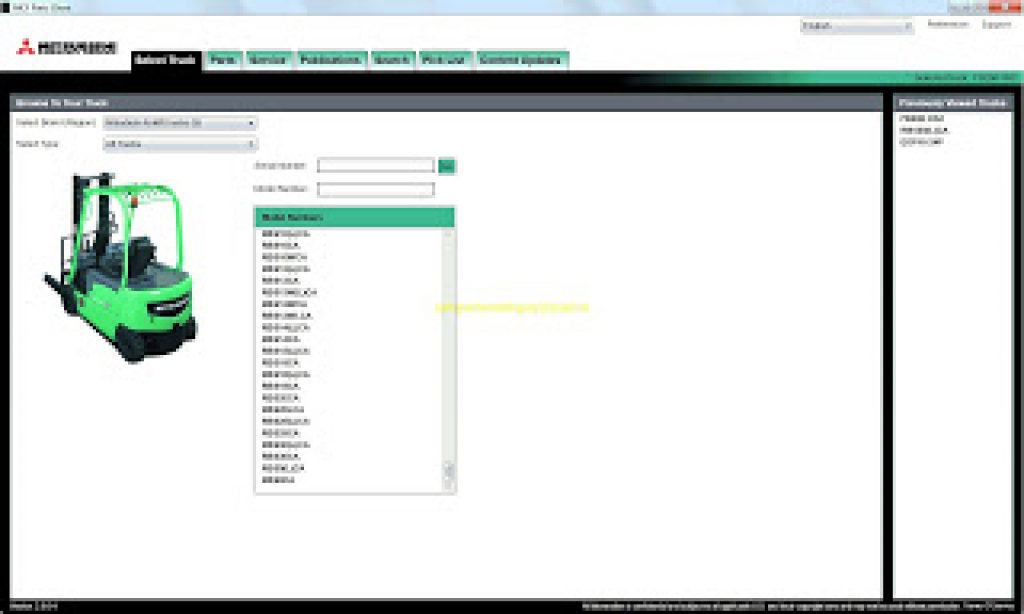This screenshot has height=614, width=1024.
Task: Click the Model Numbers list scrollbar down arrow
Action: [449, 485]
